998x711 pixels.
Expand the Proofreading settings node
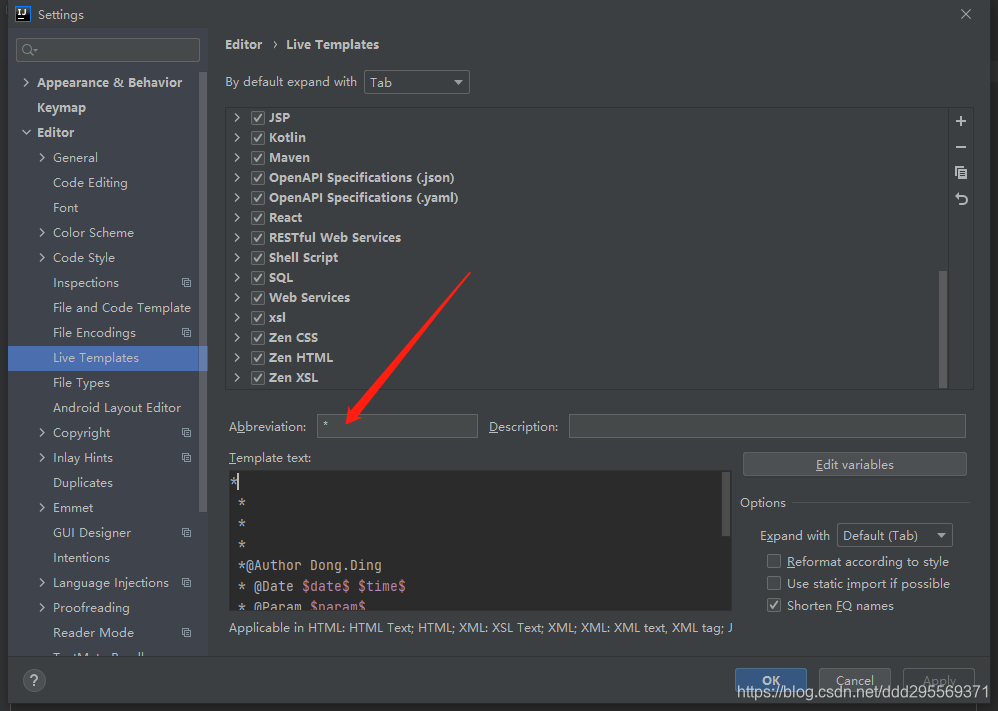point(42,607)
